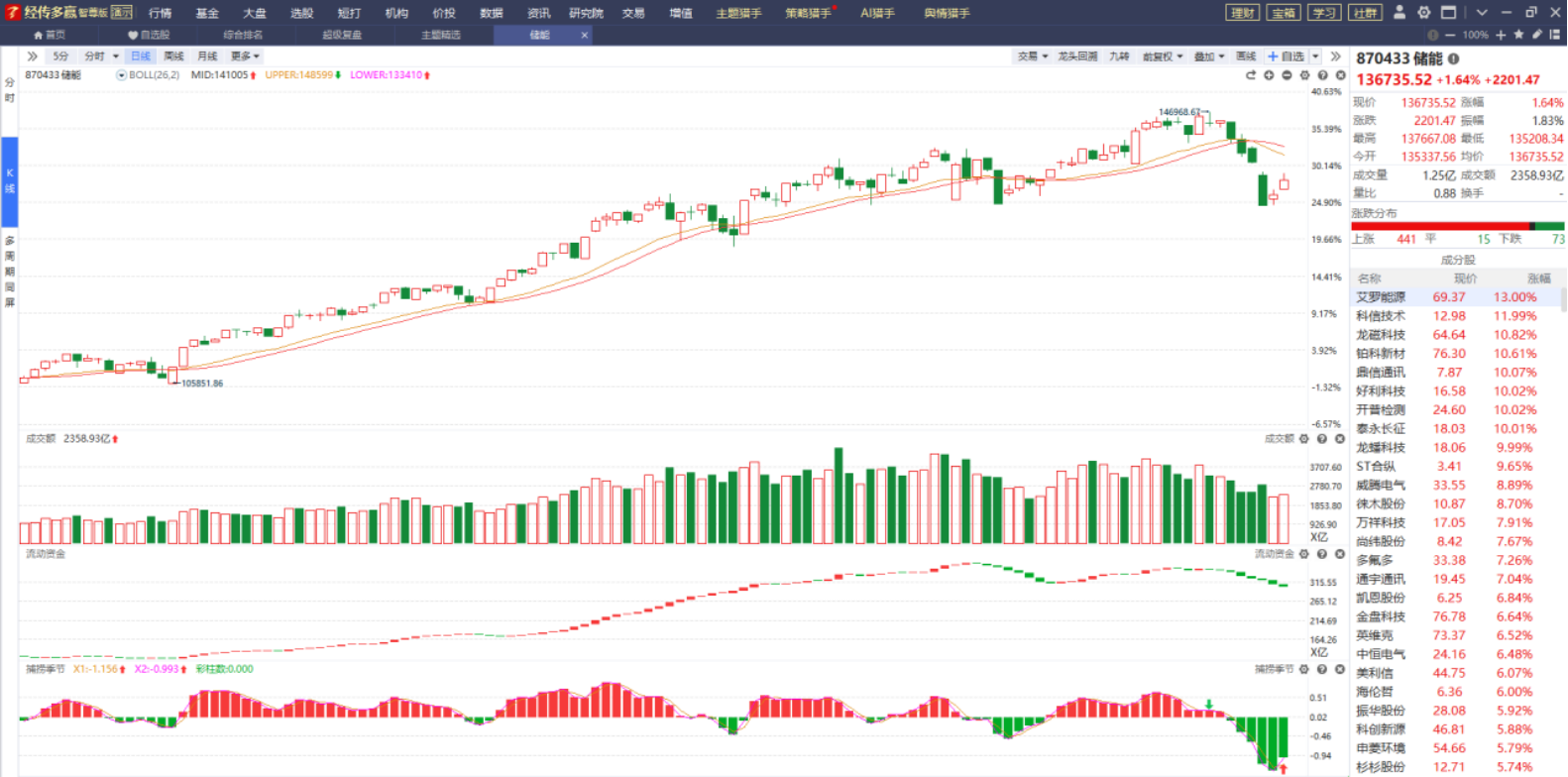Click the star favorite icon near zoom controls
Viewport: 1568px width, 777px height.
1518,35
